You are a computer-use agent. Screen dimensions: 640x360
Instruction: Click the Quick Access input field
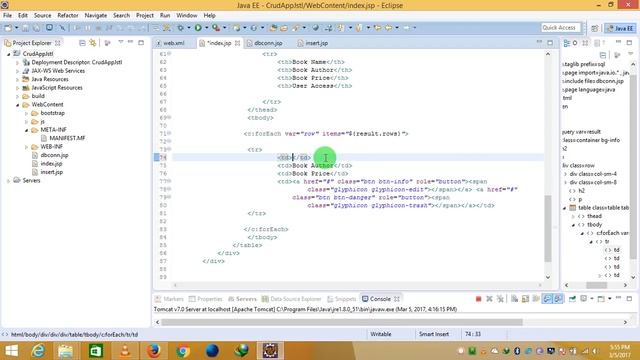point(560,28)
